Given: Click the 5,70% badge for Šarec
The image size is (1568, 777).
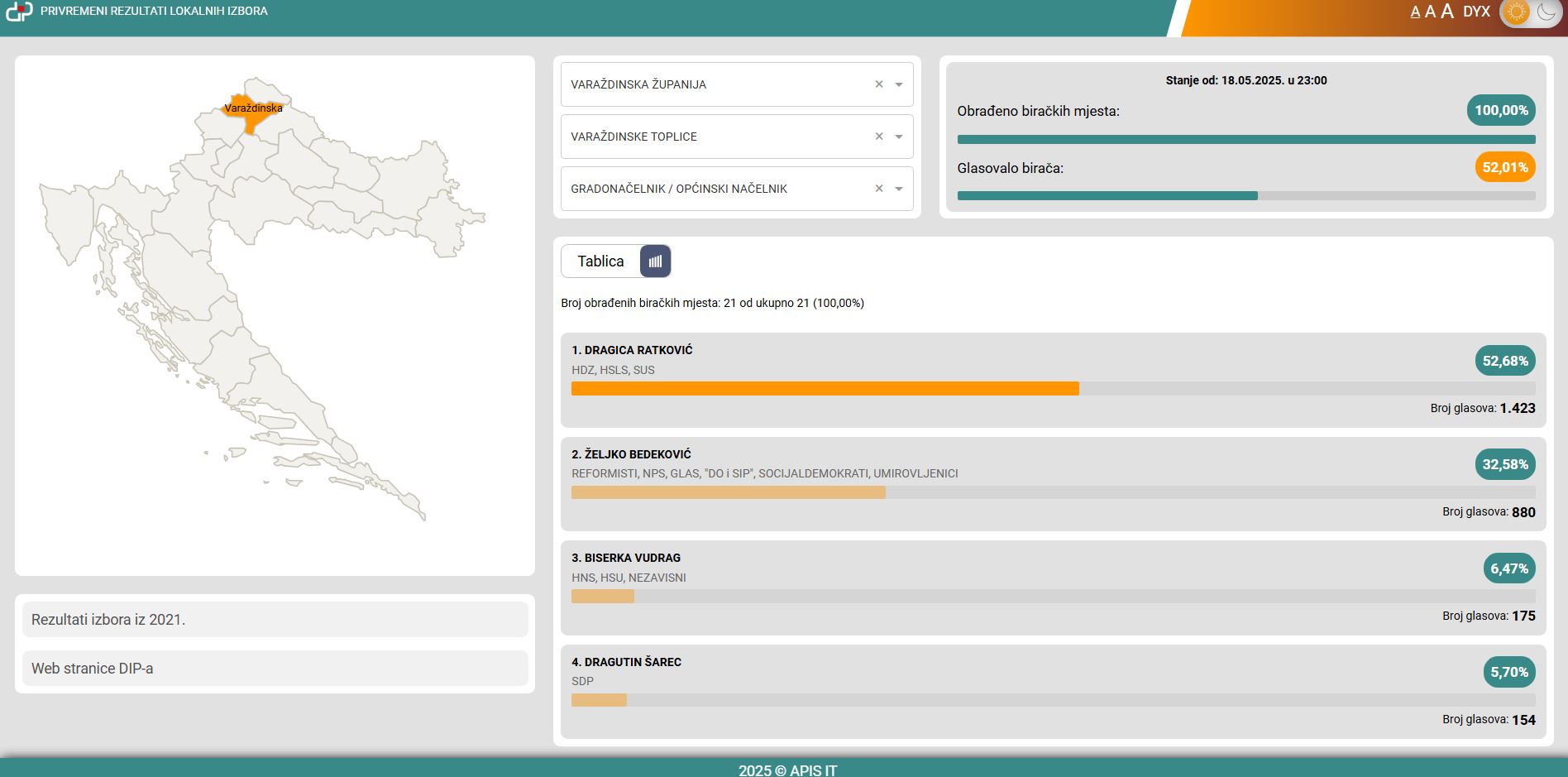Looking at the screenshot, I should [x=1509, y=672].
